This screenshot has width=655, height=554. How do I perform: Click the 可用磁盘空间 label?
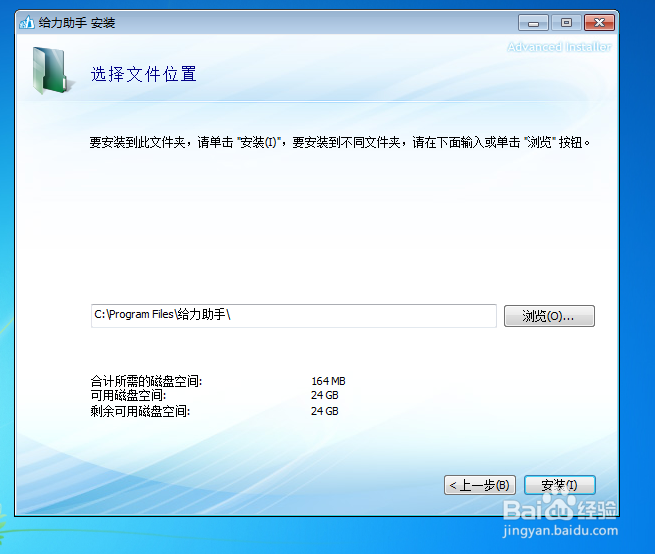[x=128, y=395]
